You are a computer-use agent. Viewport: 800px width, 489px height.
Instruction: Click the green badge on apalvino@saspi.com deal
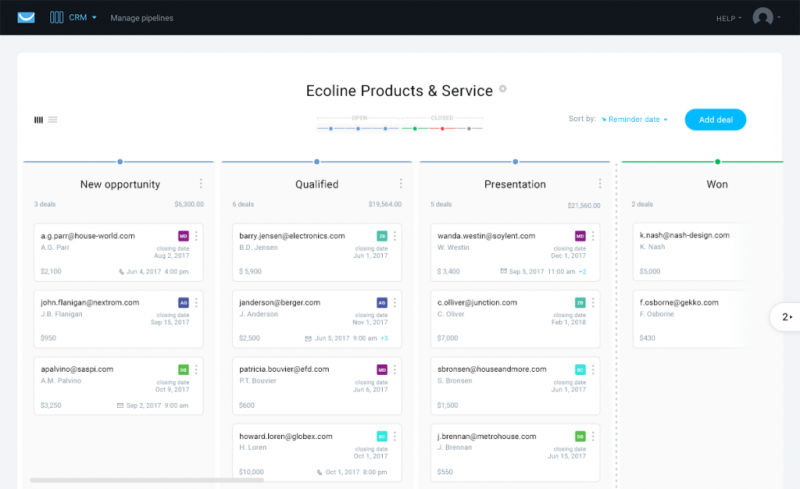(183, 369)
